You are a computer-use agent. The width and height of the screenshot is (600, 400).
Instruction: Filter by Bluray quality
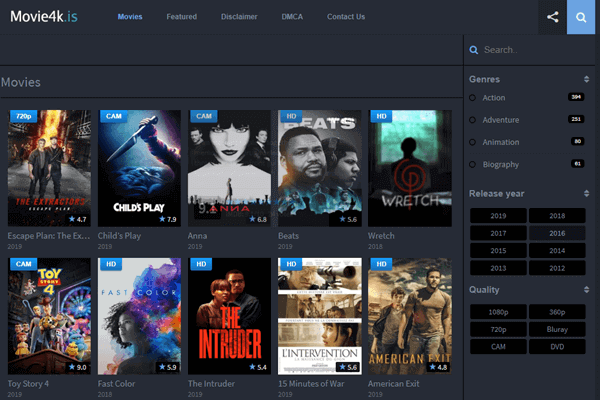(x=557, y=329)
